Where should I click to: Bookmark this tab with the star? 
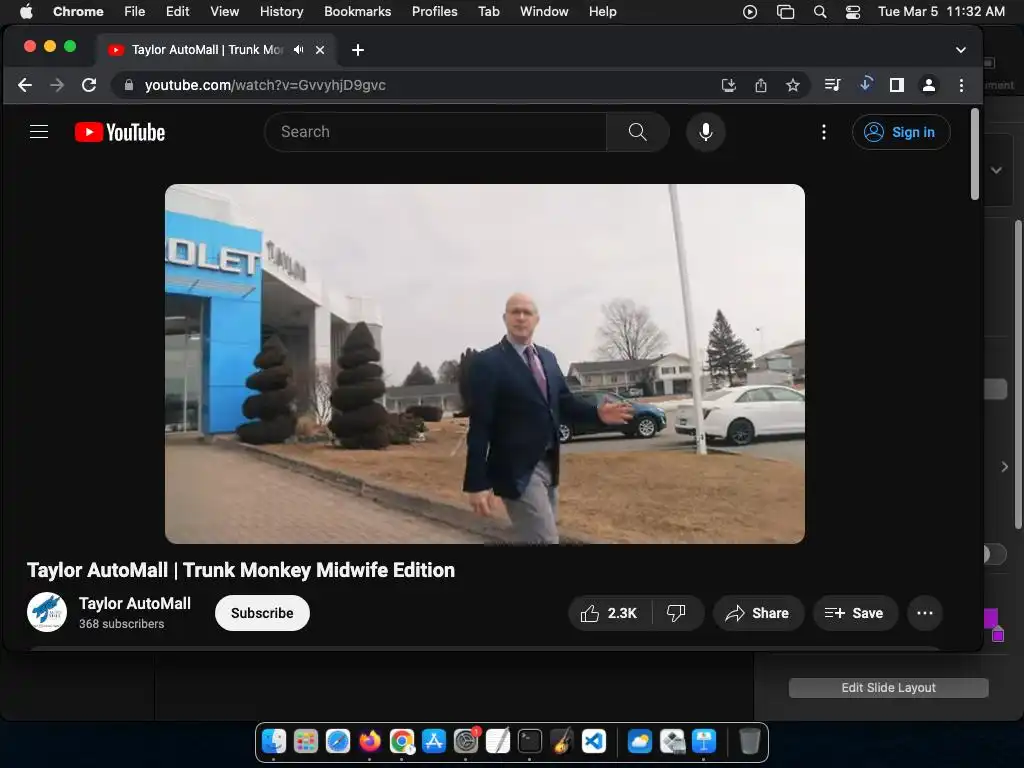[793, 85]
